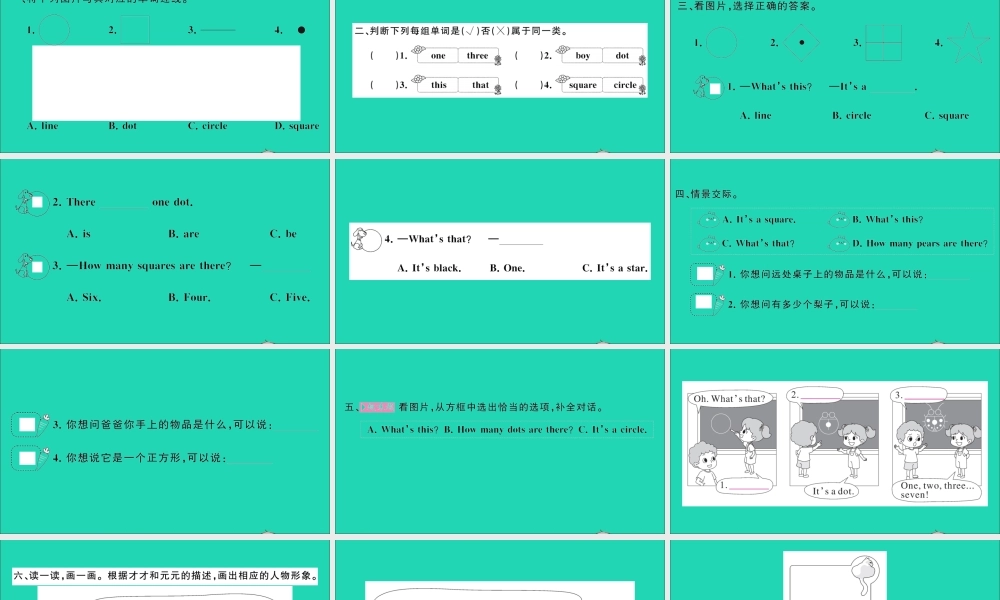Image resolution: width=1000 pixels, height=600 pixels.
Task: Click the bracket before item 2 'boy dot'
Action: [527, 55]
